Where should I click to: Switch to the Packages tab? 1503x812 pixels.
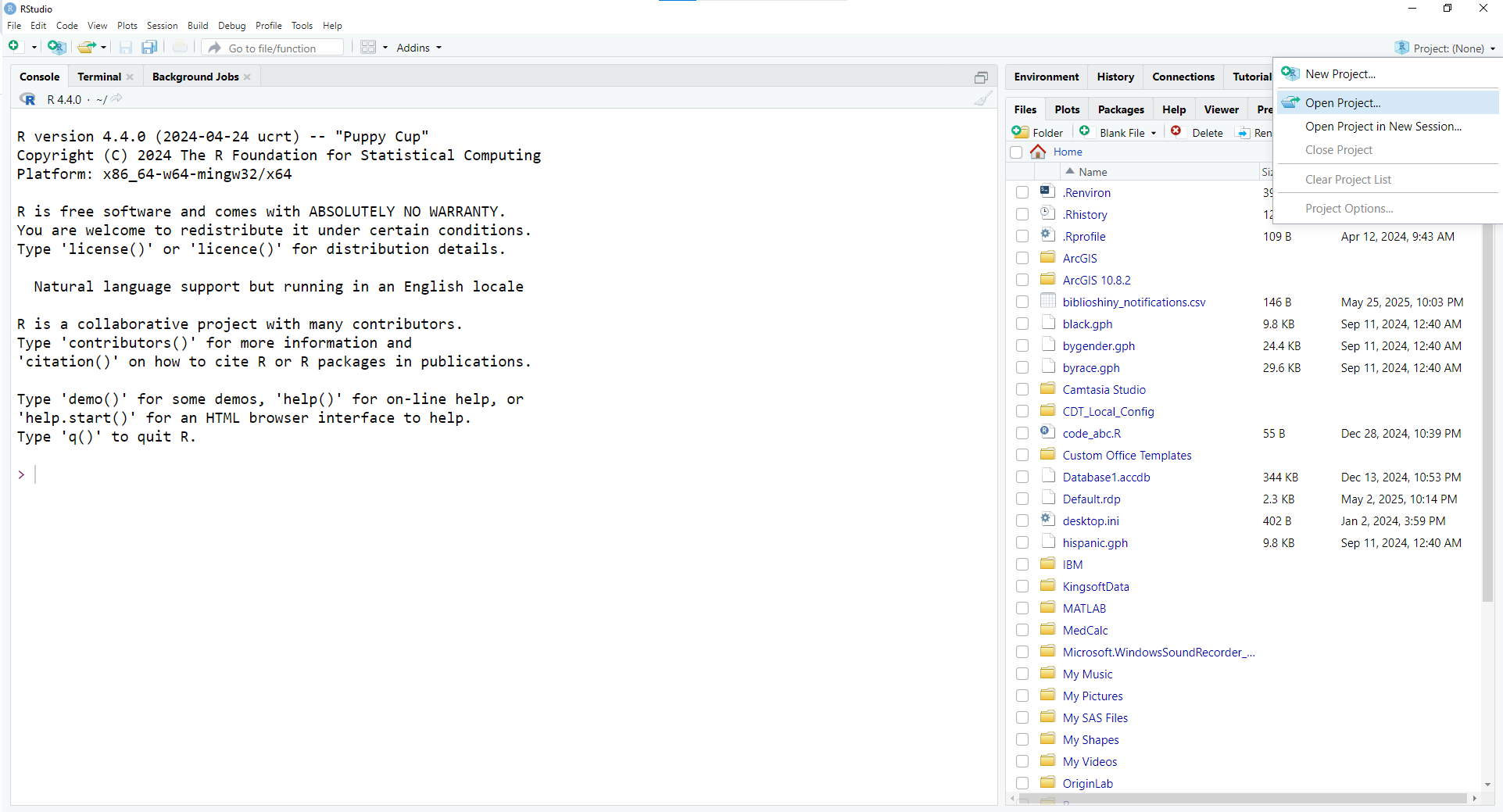(1121, 109)
